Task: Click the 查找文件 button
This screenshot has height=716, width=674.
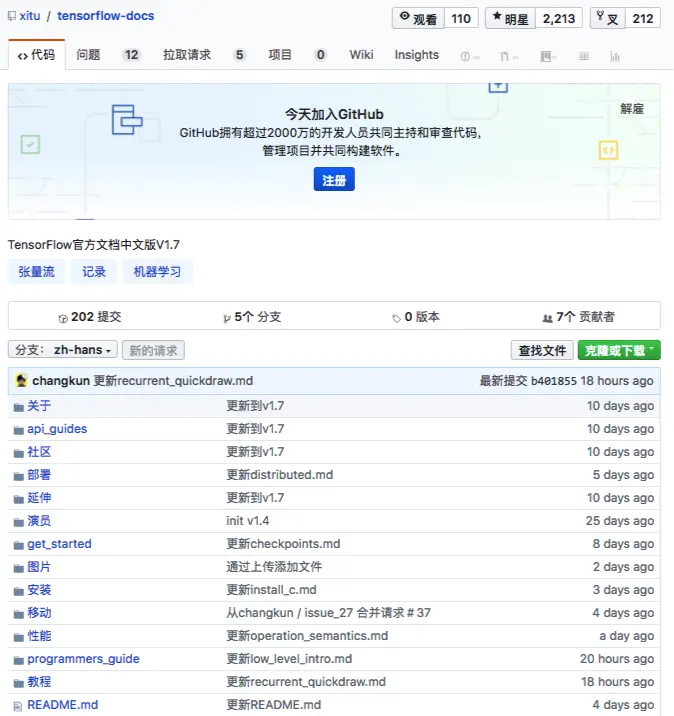Action: (x=542, y=350)
